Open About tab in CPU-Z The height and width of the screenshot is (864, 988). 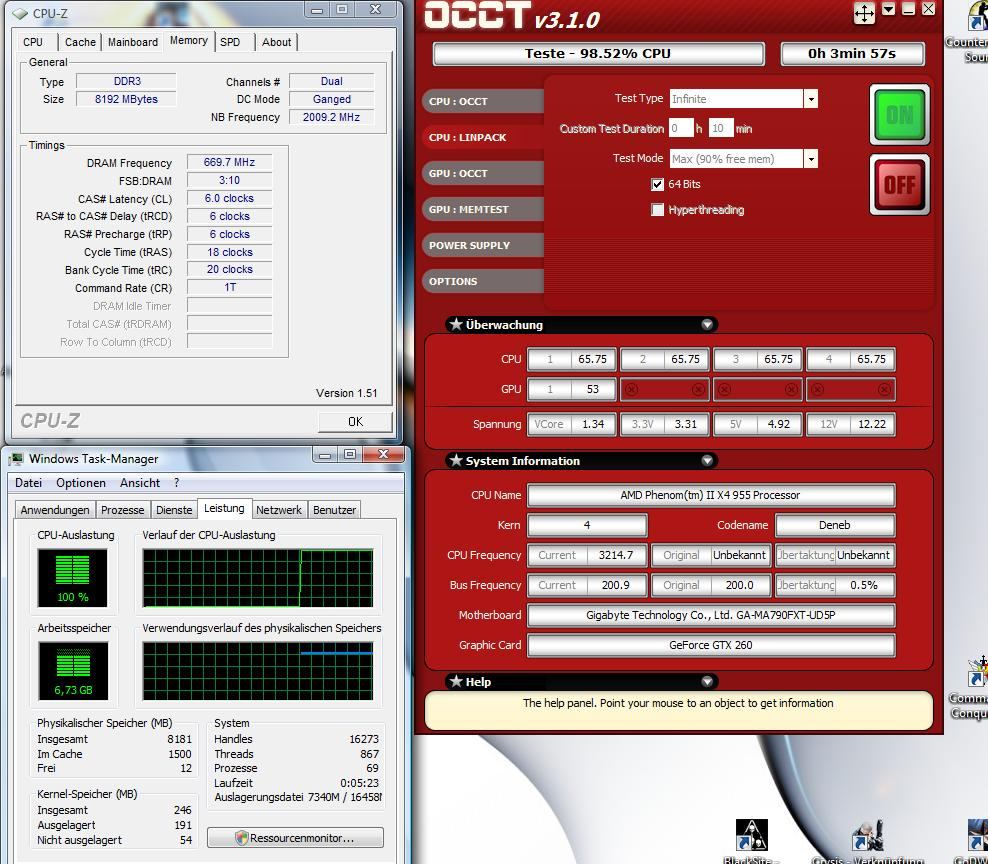(x=277, y=42)
